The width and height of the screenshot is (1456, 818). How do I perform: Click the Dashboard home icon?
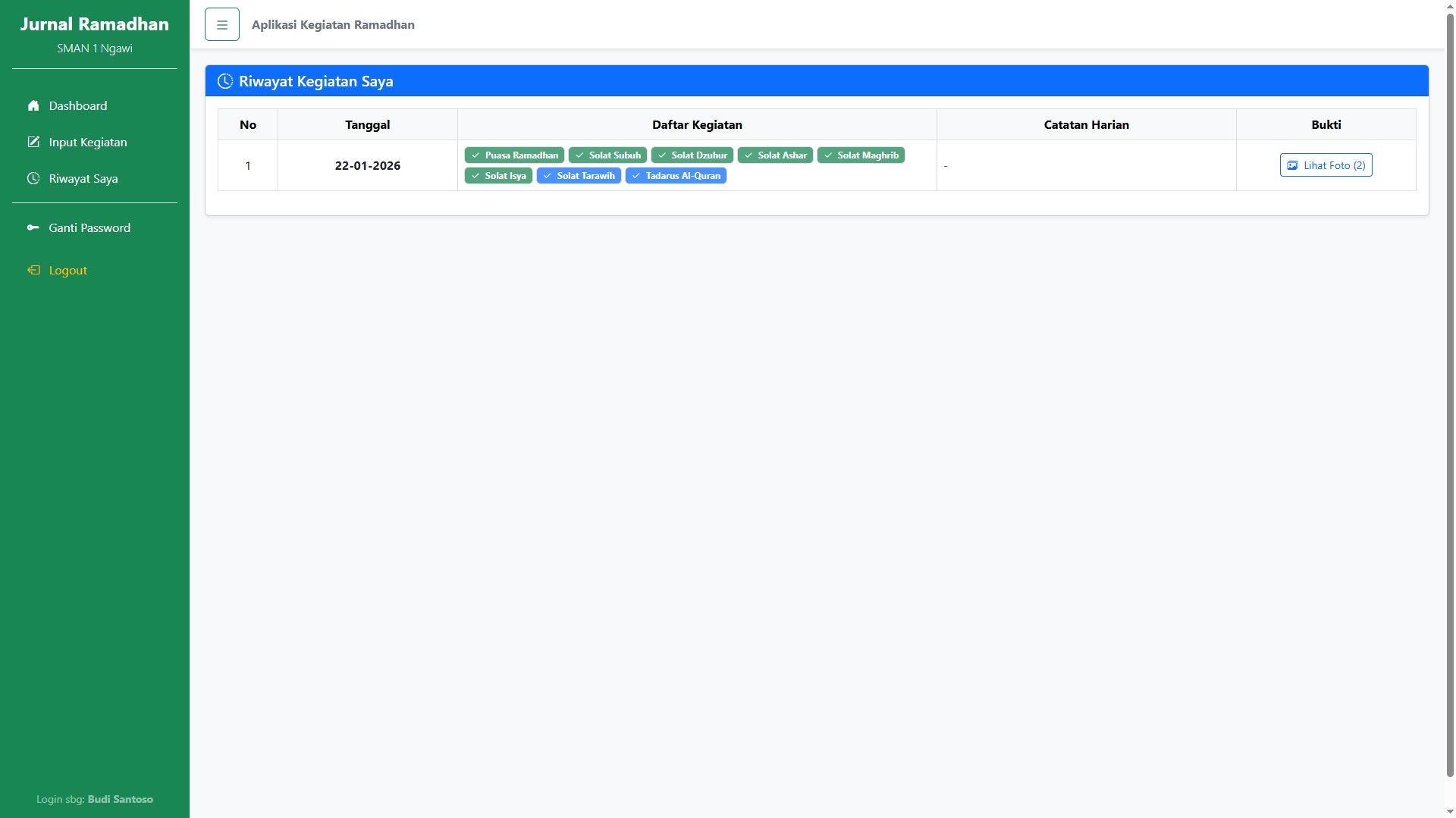click(33, 105)
